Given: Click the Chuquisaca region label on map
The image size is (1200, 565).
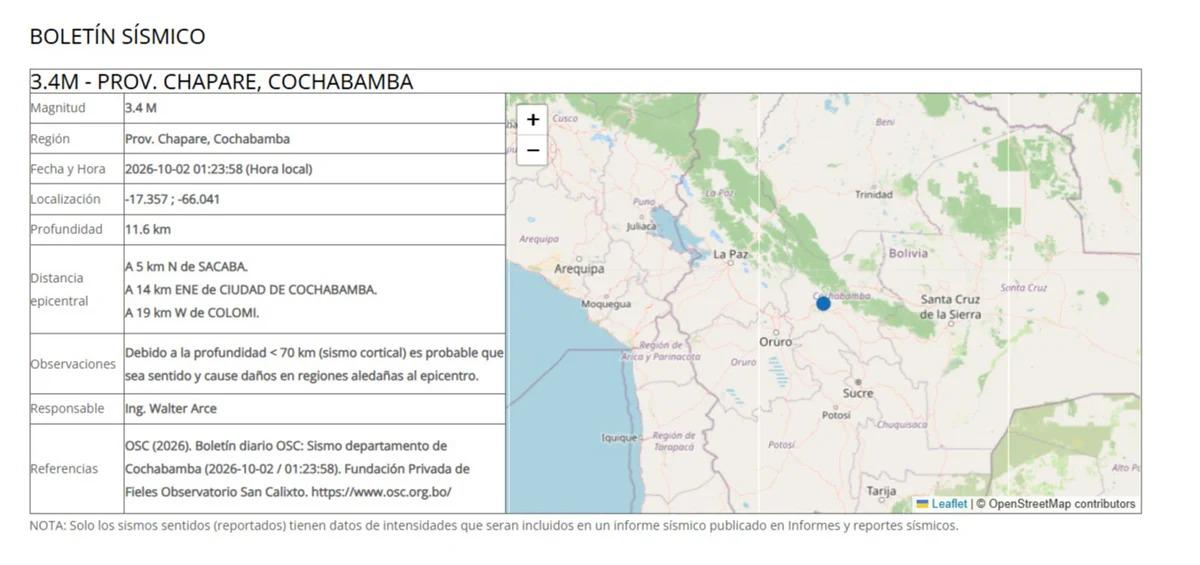Looking at the screenshot, I should tap(903, 424).
